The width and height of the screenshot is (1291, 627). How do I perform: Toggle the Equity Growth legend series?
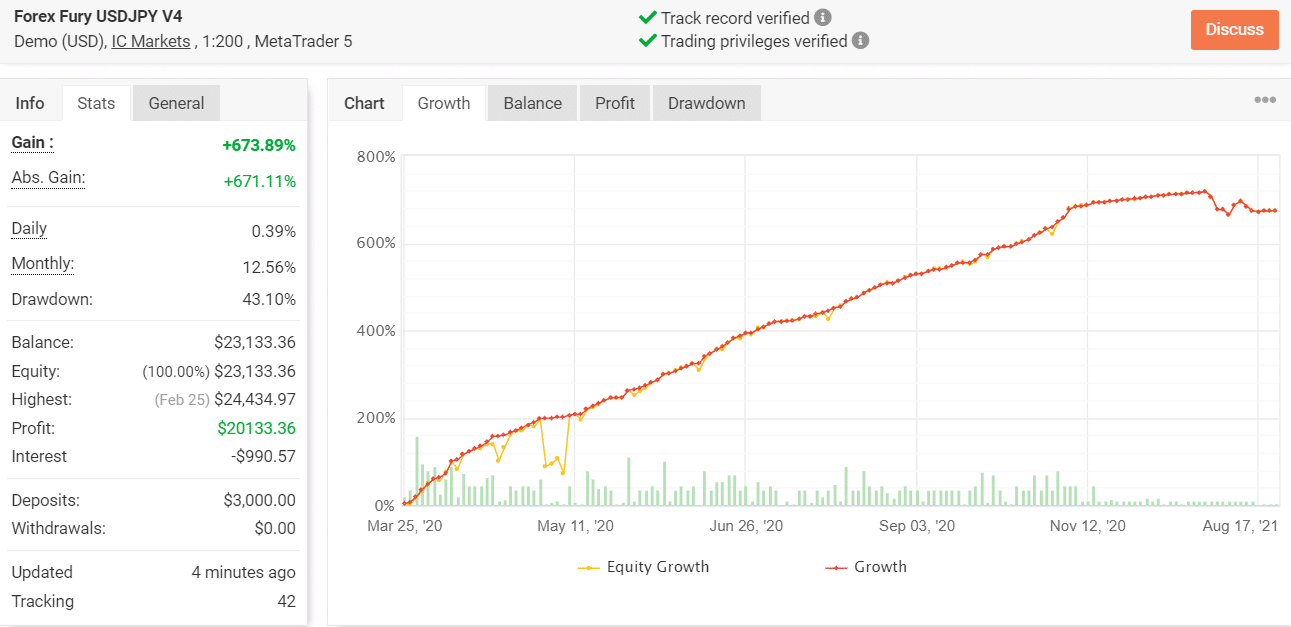click(x=644, y=567)
